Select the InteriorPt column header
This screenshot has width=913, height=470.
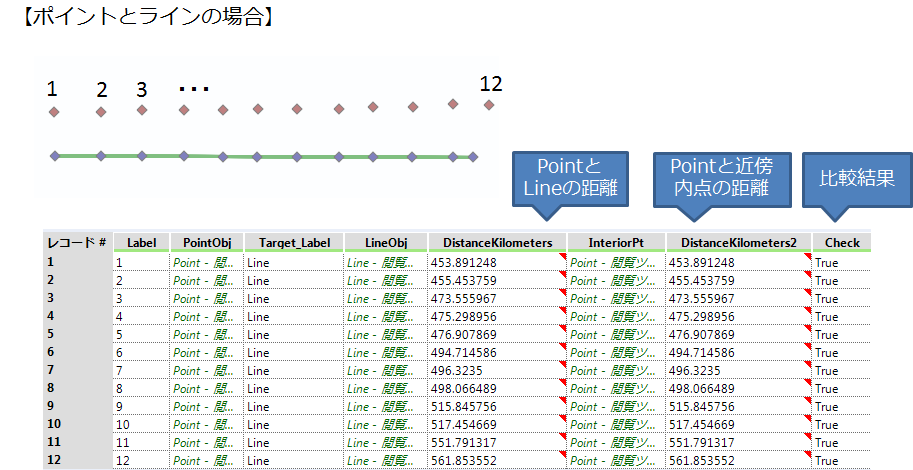click(x=616, y=242)
